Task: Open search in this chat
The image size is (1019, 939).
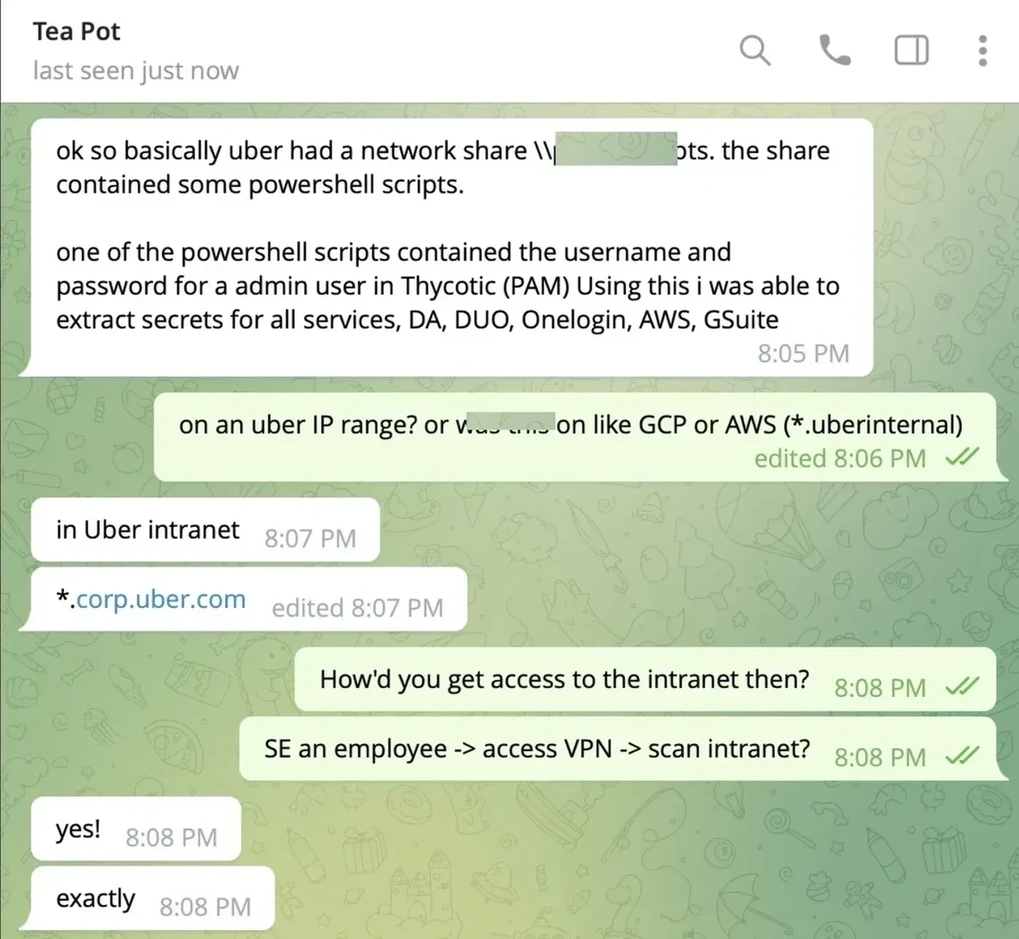Action: point(755,51)
